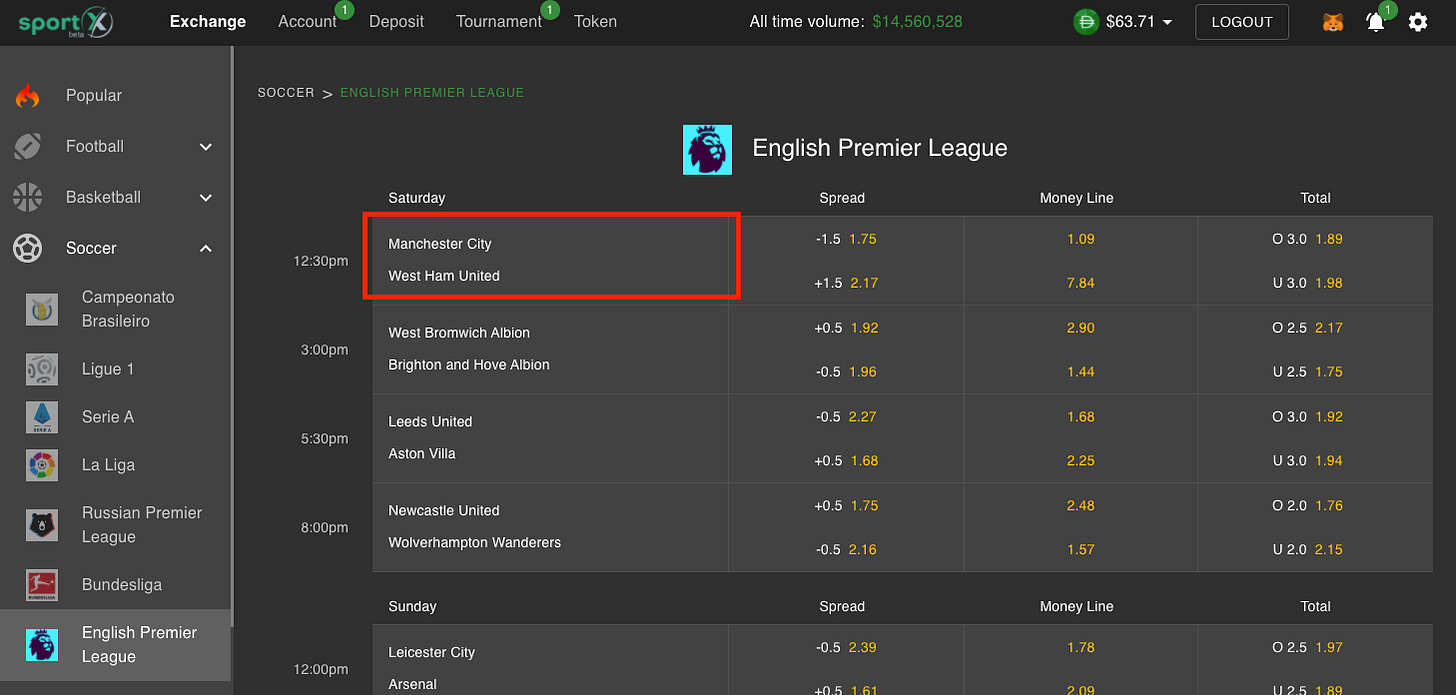Click English Premier League sidebar logo

[x=42, y=645]
